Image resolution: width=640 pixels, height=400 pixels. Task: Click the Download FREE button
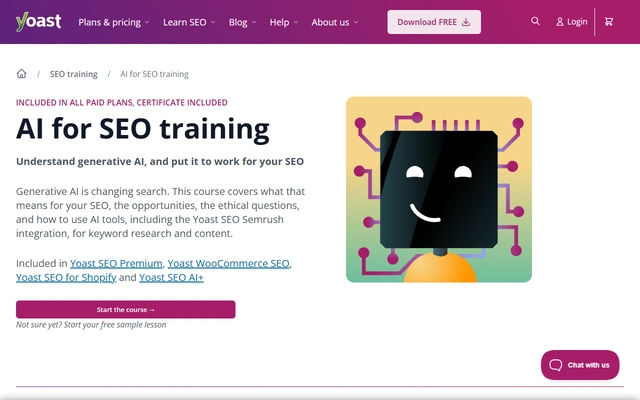pyautogui.click(x=434, y=22)
